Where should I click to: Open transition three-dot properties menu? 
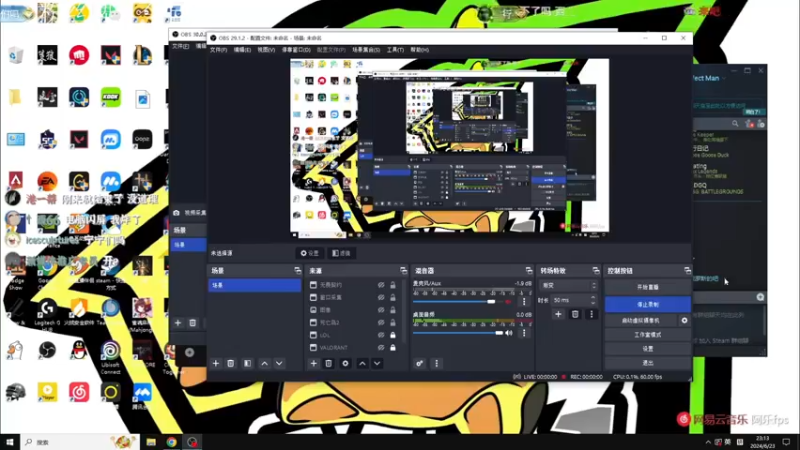pos(592,314)
